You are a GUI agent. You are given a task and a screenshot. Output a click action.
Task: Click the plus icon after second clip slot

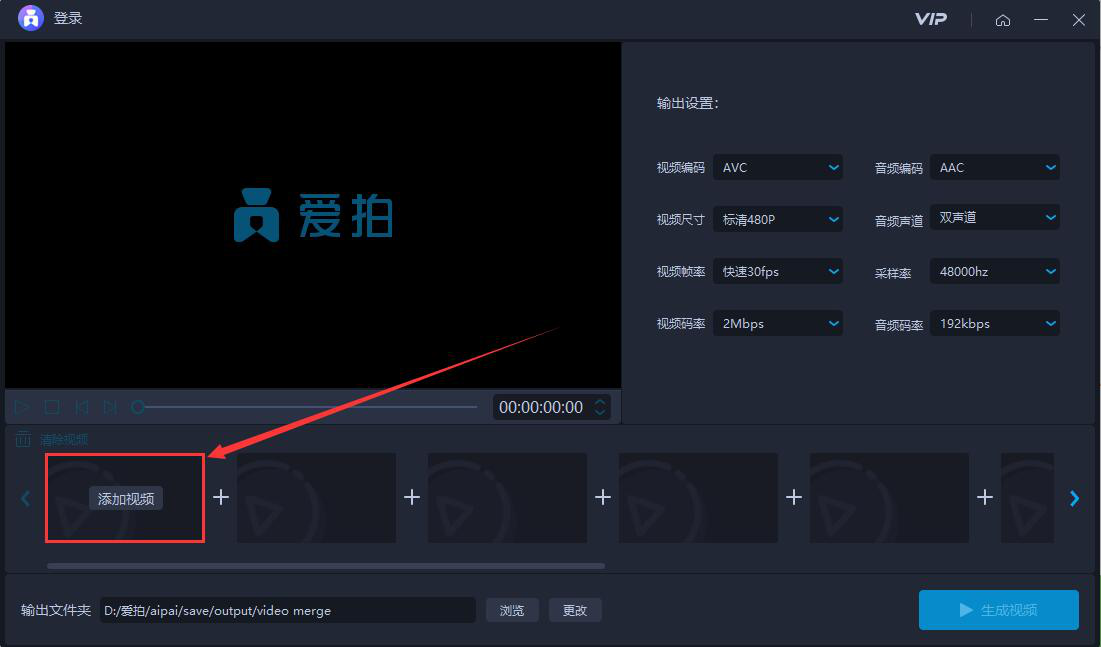pyautogui.click(x=412, y=497)
